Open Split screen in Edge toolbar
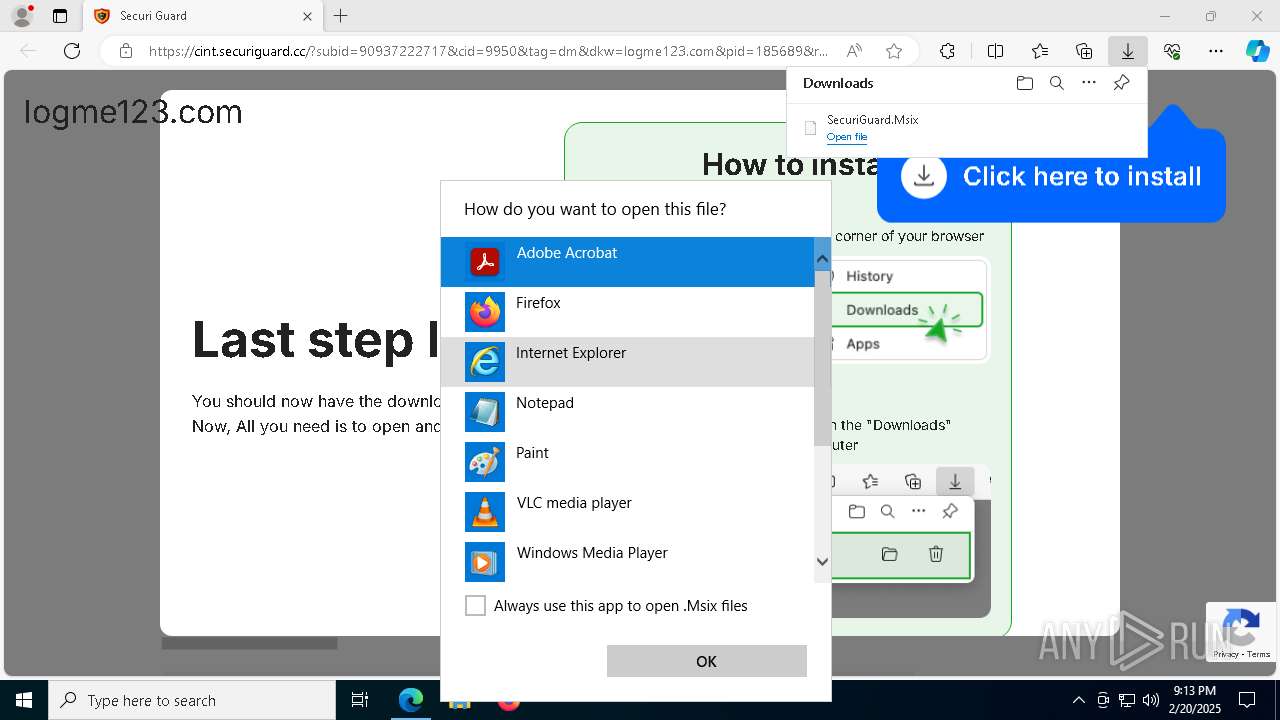1280x720 pixels. (x=995, y=51)
